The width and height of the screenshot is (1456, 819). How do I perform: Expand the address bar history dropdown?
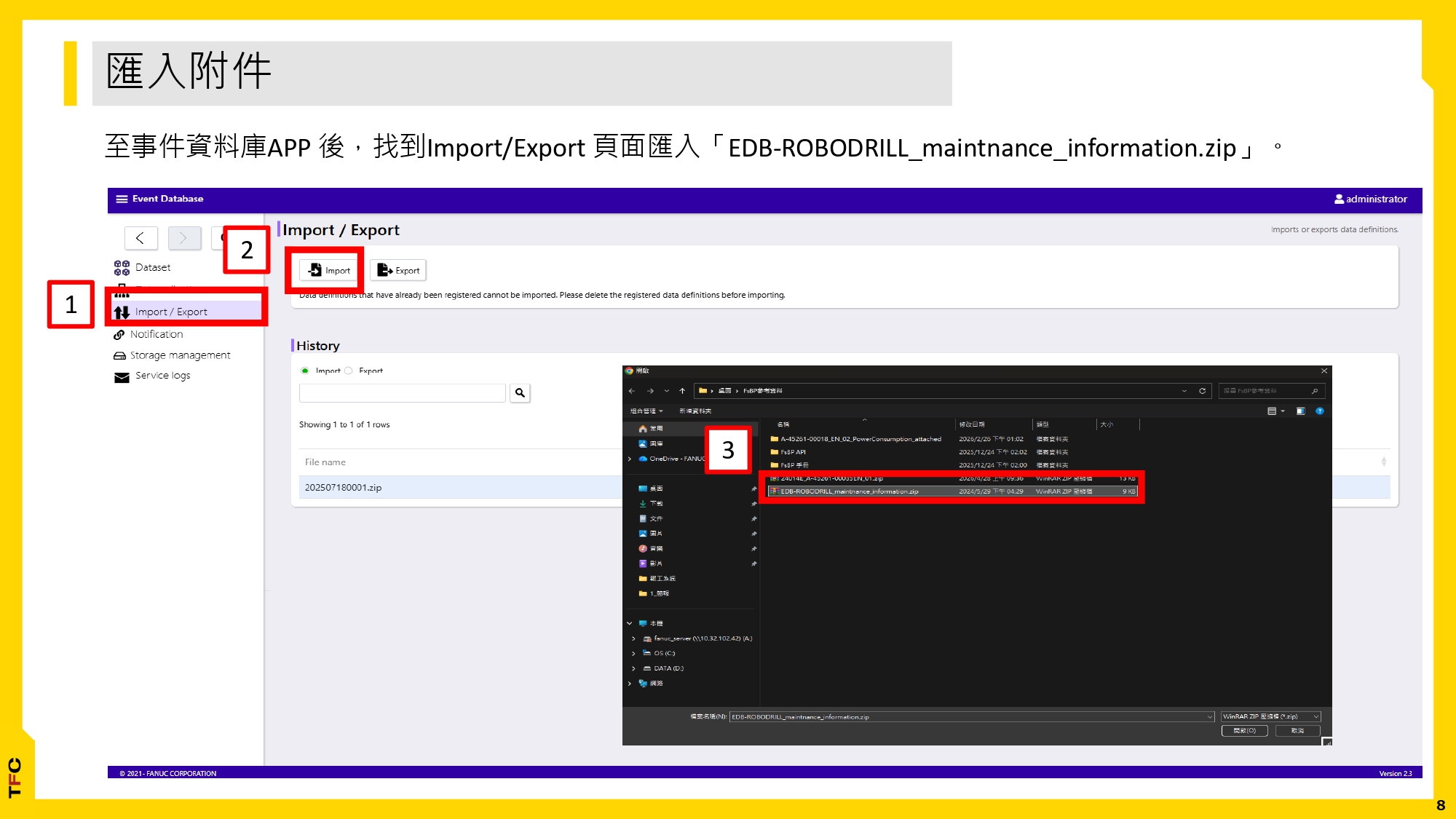pyautogui.click(x=1184, y=391)
